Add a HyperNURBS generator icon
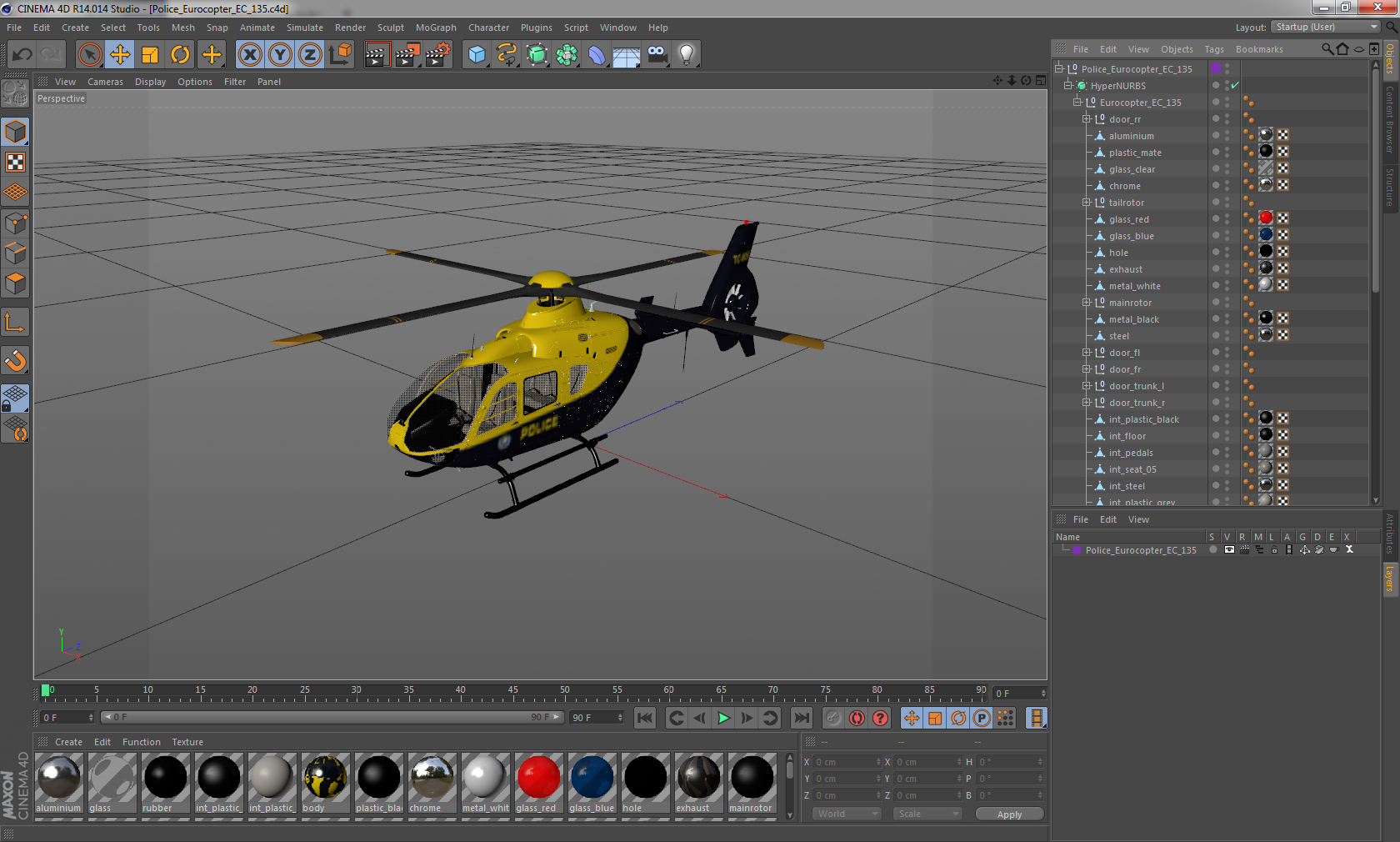The image size is (1400, 842). (x=537, y=55)
